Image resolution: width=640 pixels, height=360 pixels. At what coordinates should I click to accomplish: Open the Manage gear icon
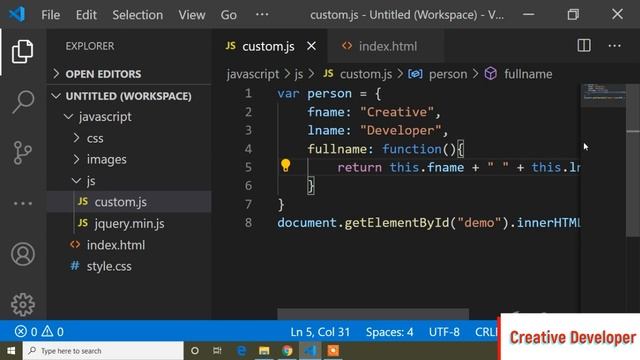coord(22,304)
